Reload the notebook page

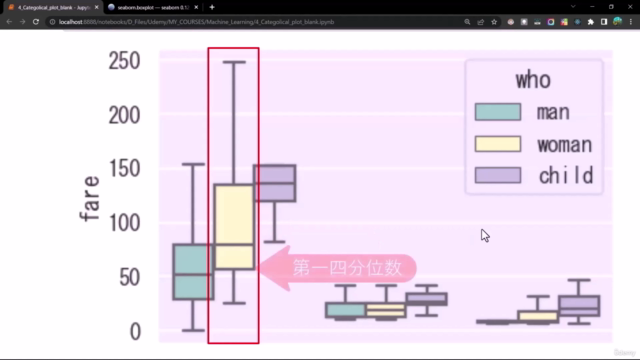tap(36, 22)
